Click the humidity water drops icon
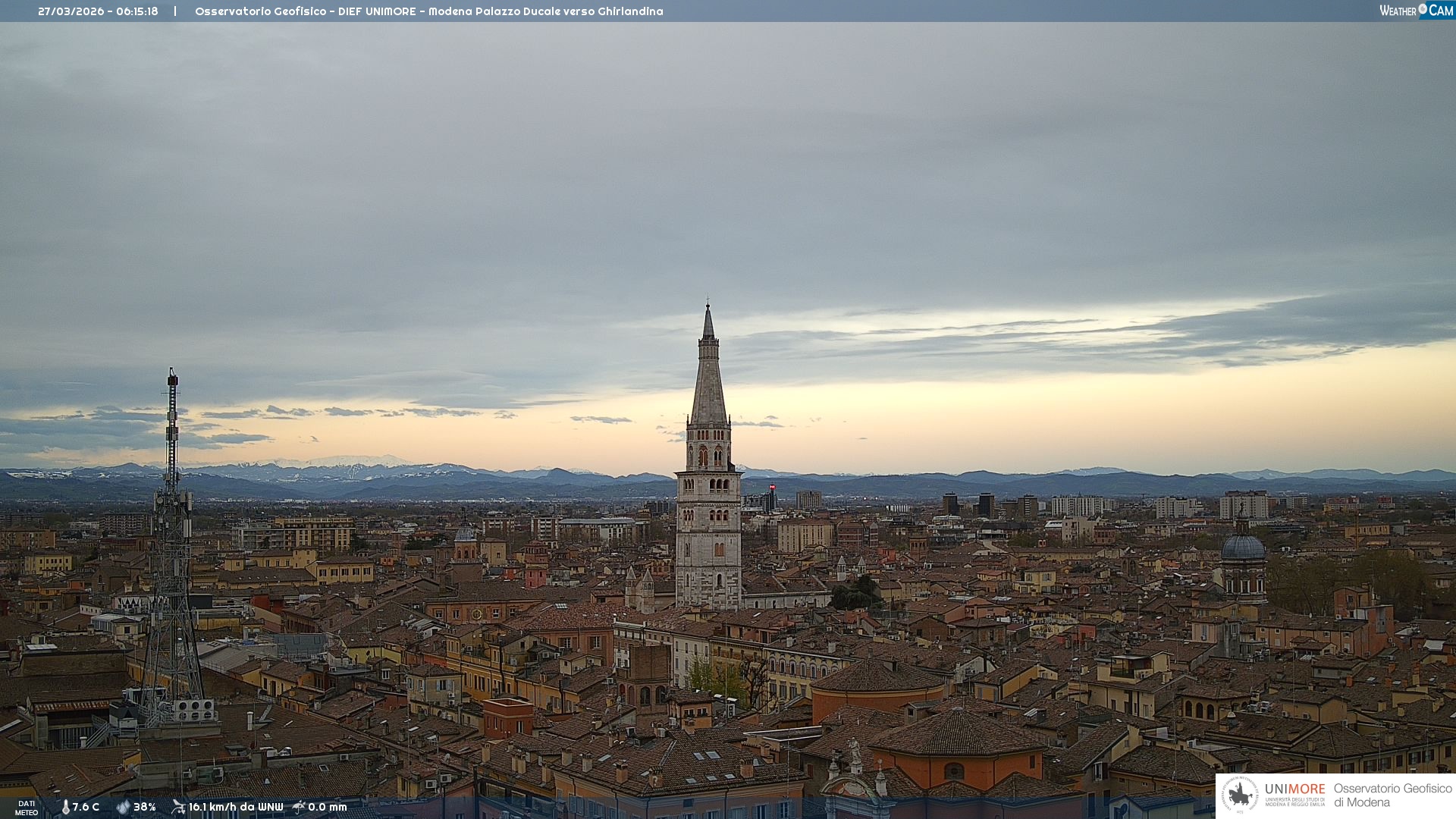 [x=123, y=807]
